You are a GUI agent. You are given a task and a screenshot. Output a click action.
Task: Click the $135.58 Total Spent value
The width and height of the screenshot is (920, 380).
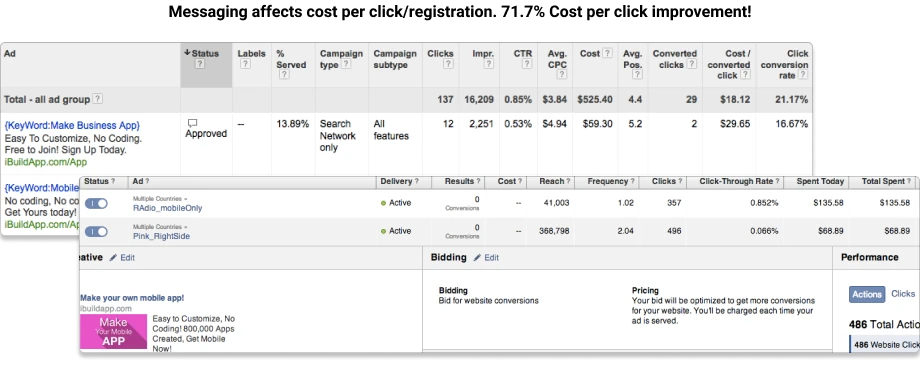(895, 203)
